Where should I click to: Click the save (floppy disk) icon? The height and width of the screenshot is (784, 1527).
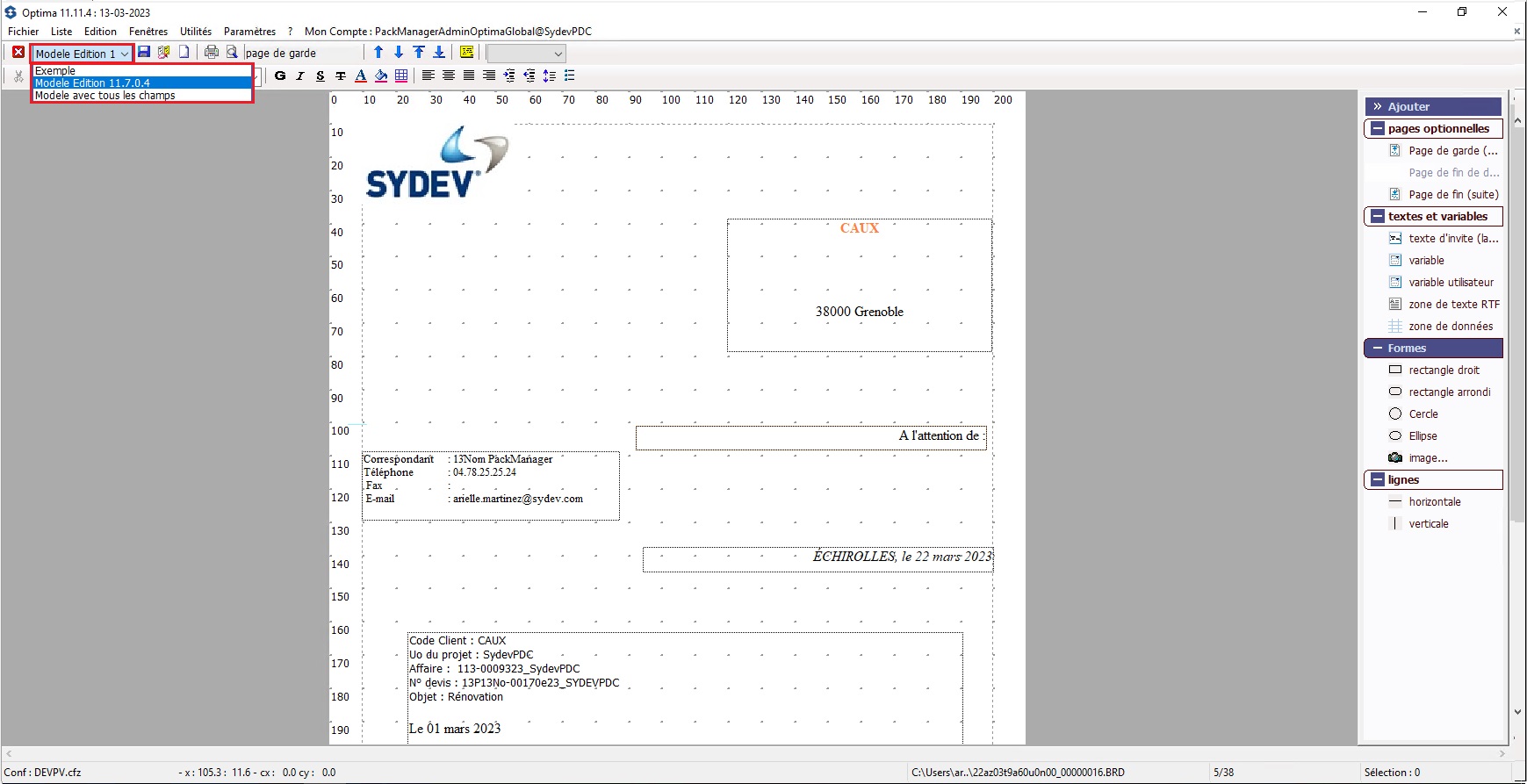click(144, 53)
